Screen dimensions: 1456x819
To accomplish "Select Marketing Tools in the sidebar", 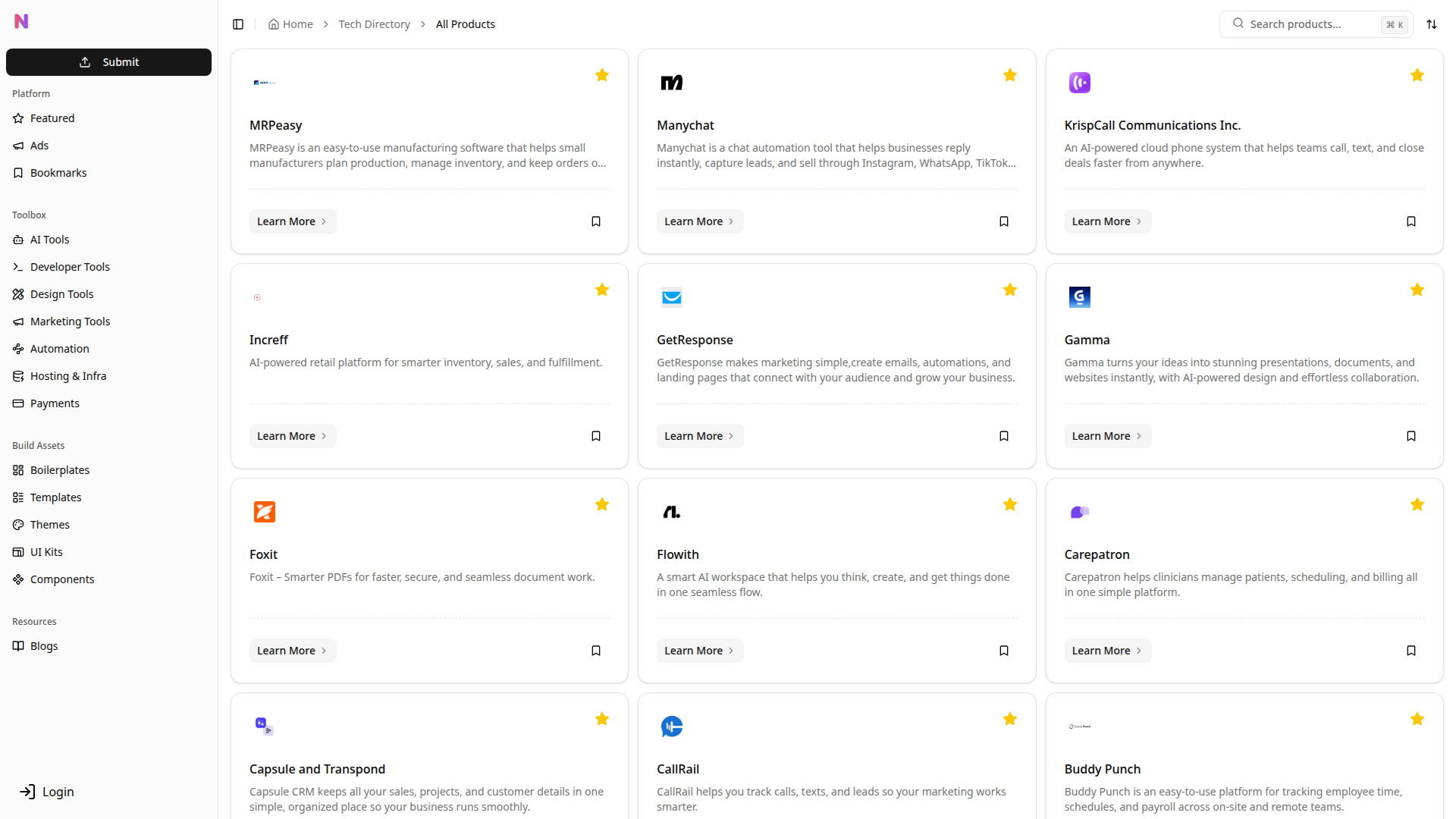I will pyautogui.click(x=69, y=321).
